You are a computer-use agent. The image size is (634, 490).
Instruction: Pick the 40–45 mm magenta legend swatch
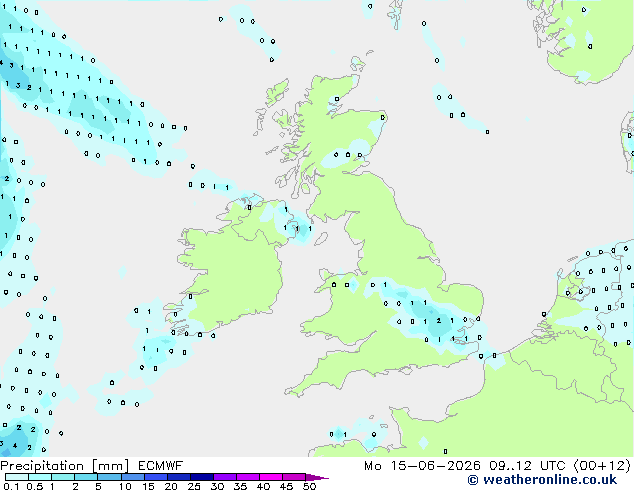(271, 477)
